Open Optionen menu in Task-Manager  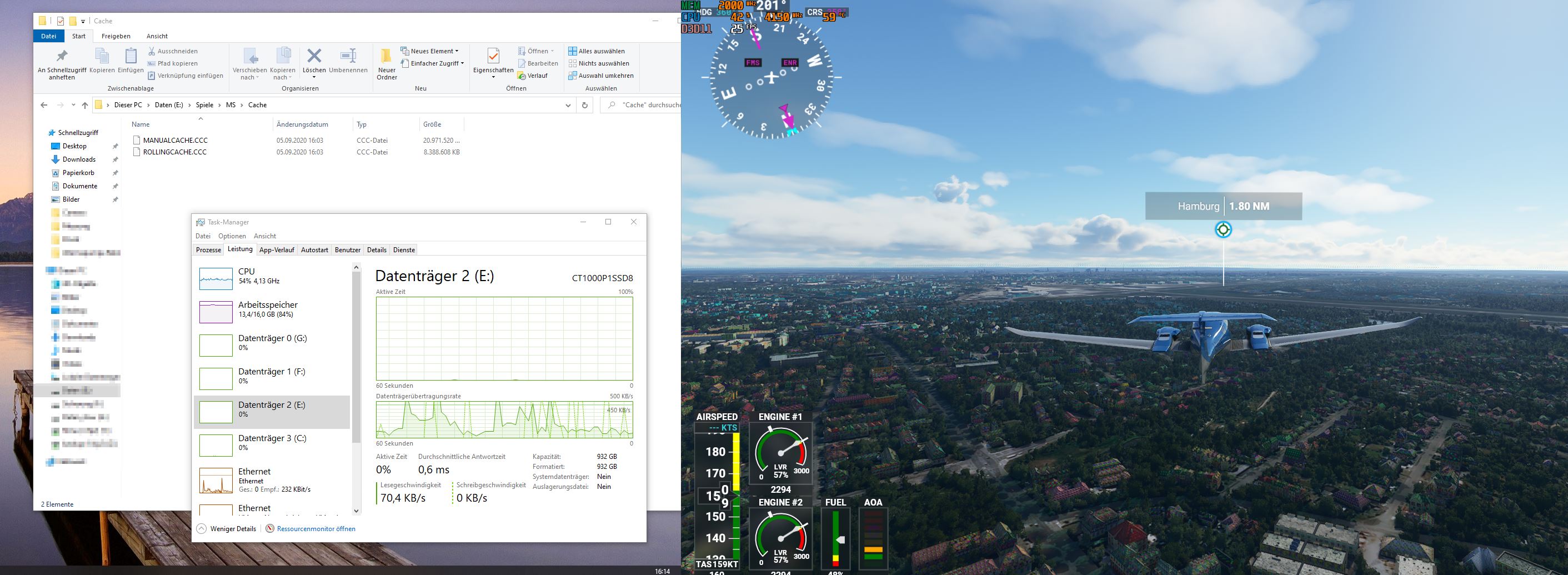click(x=232, y=236)
